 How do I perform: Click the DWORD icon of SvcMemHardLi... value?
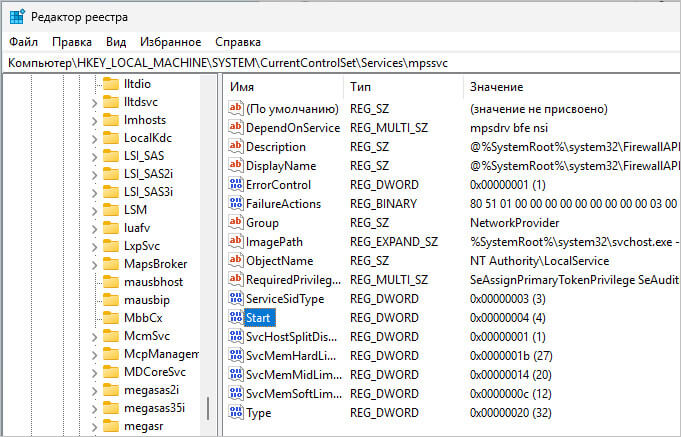pos(235,356)
